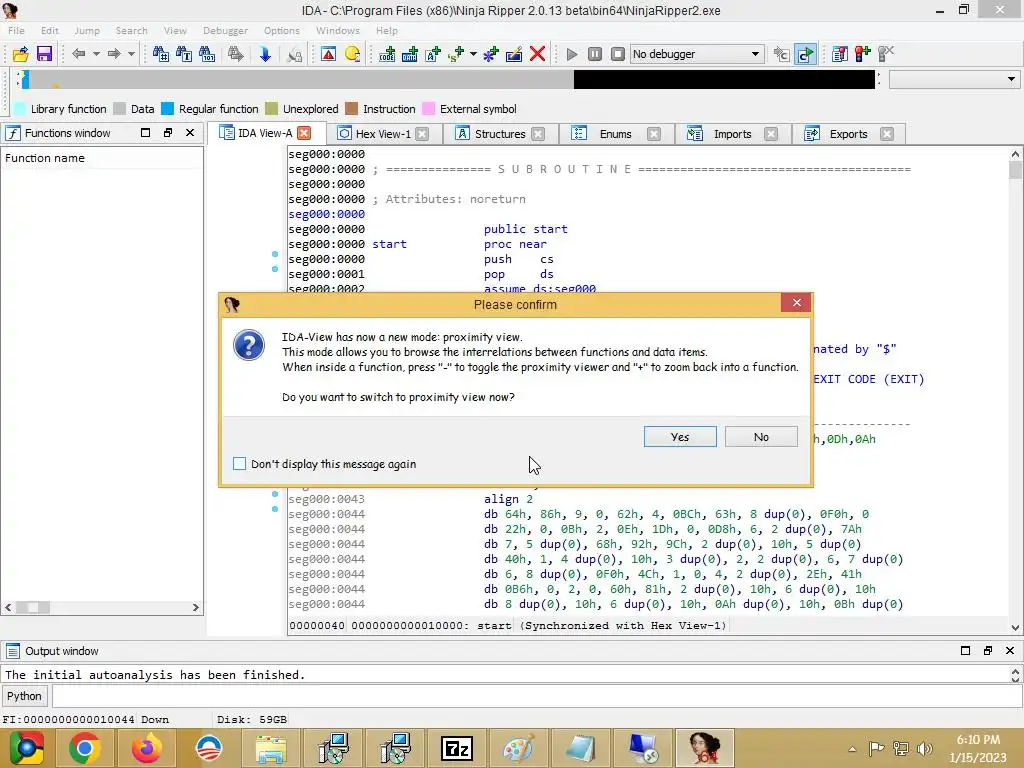This screenshot has width=1024, height=768.
Task: Click the red X delete toolbar icon
Action: pyautogui.click(x=537, y=54)
